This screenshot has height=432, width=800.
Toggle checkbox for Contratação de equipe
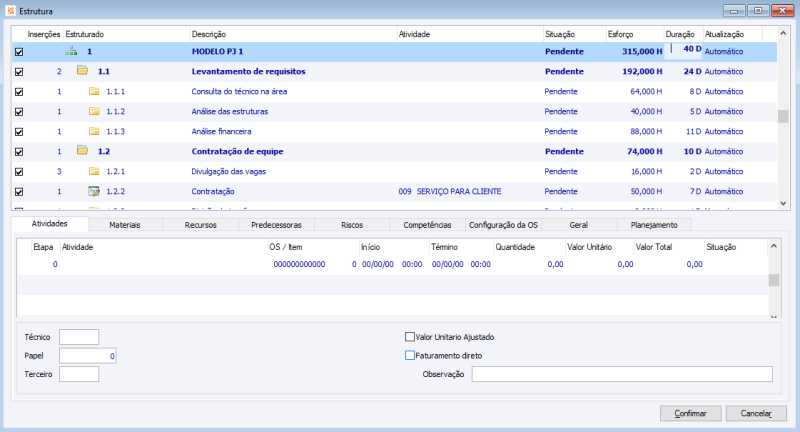coord(19,152)
